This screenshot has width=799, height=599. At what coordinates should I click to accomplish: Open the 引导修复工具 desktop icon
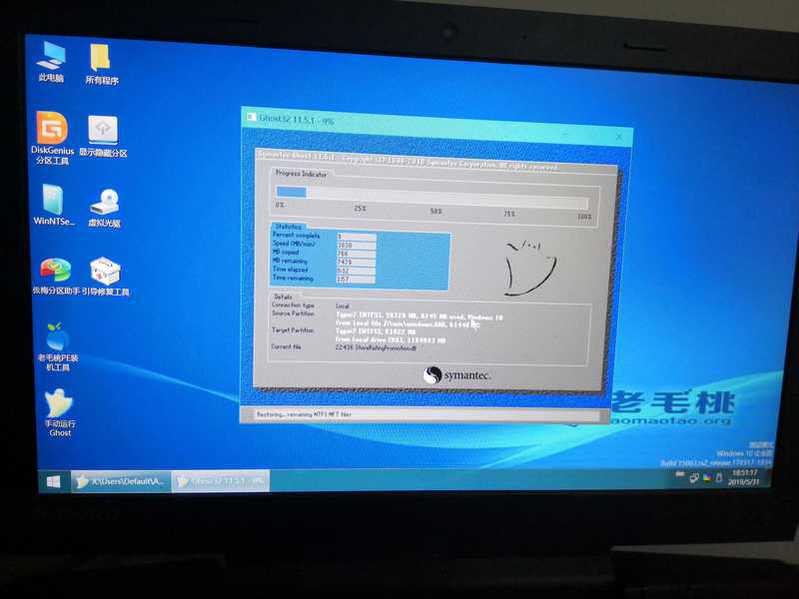click(x=105, y=277)
